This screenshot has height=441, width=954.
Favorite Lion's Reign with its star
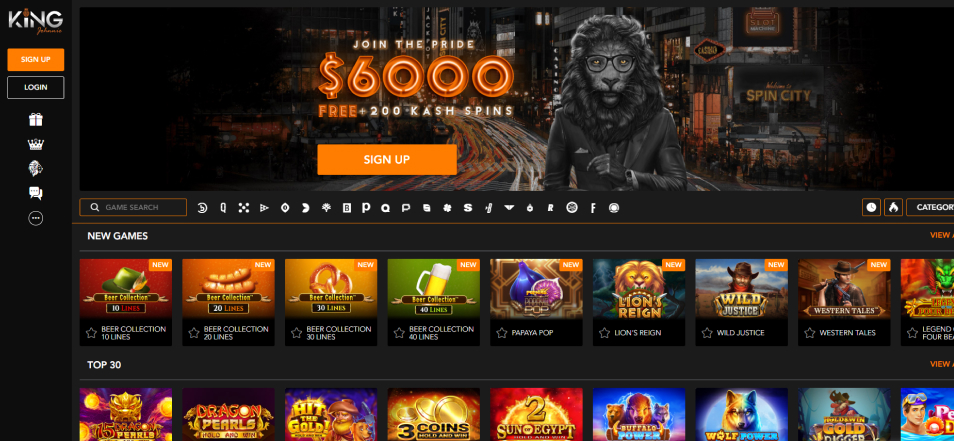[x=604, y=333]
